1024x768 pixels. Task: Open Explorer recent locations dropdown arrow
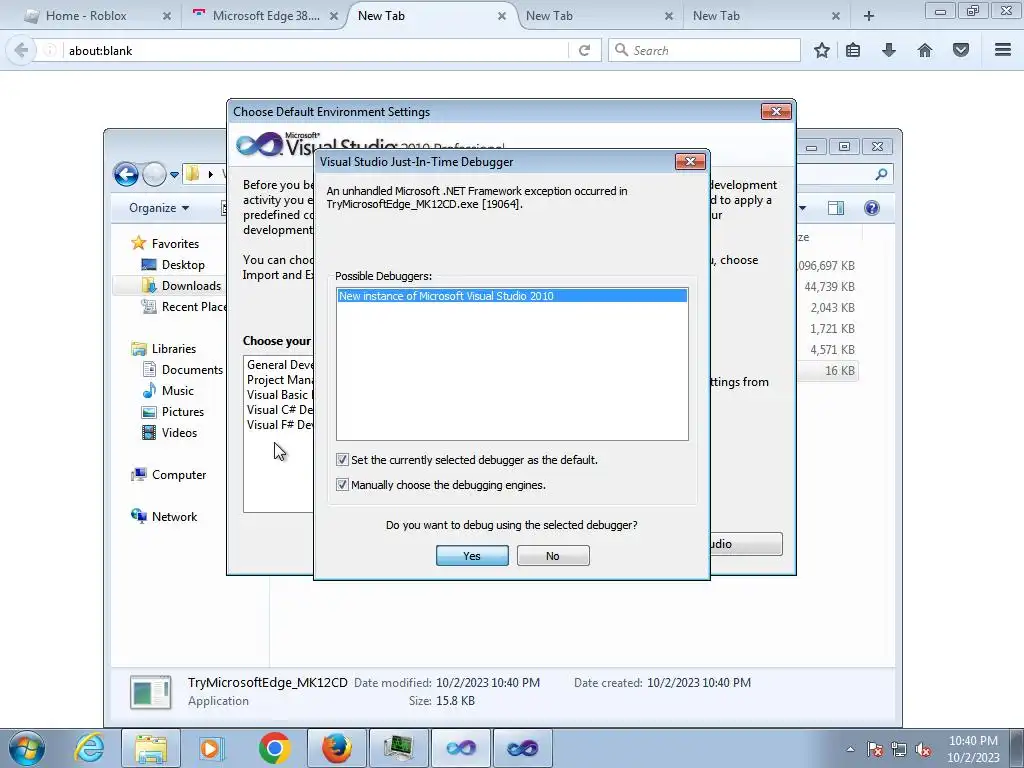coord(174,175)
